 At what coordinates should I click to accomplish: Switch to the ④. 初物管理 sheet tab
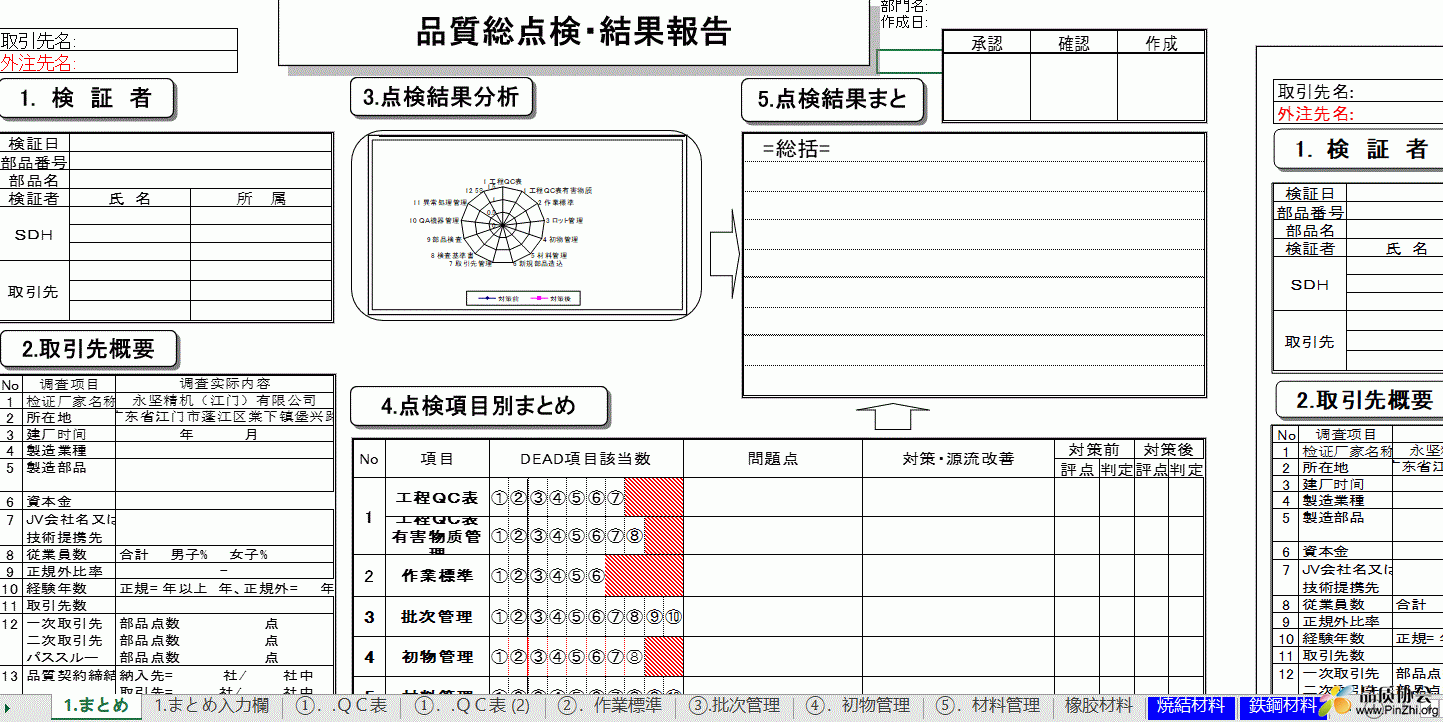[x=858, y=706]
